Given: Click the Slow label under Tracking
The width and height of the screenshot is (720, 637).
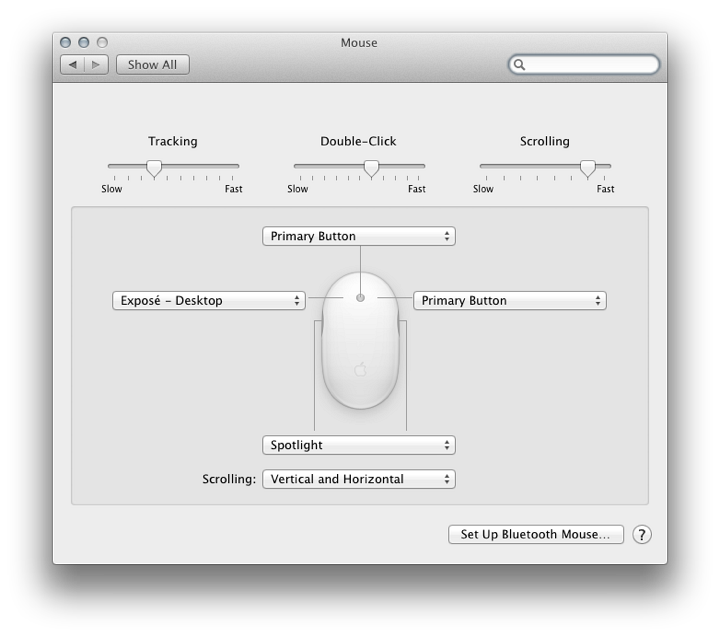Looking at the screenshot, I should (x=112, y=189).
